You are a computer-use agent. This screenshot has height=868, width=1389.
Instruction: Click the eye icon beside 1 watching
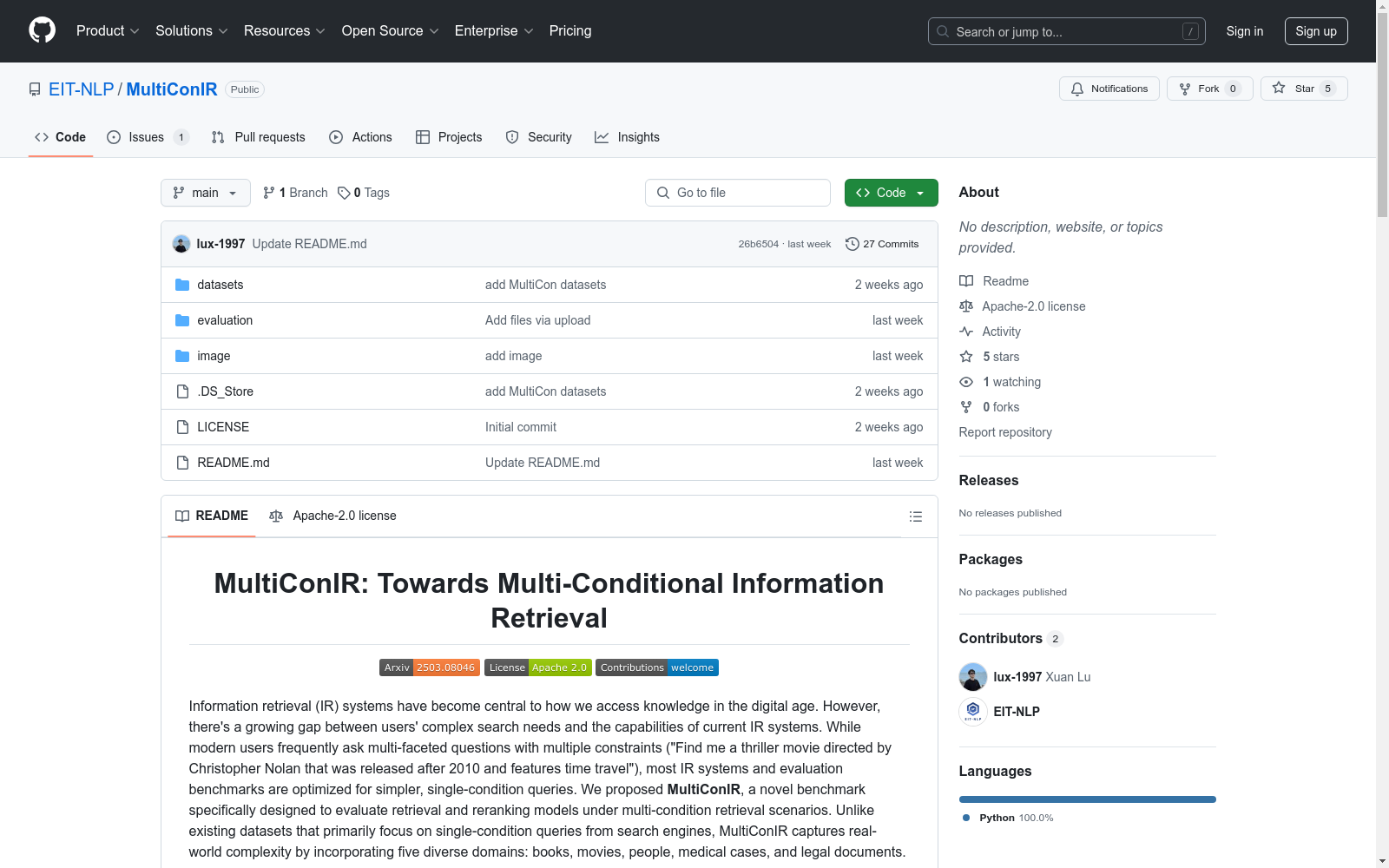click(966, 382)
